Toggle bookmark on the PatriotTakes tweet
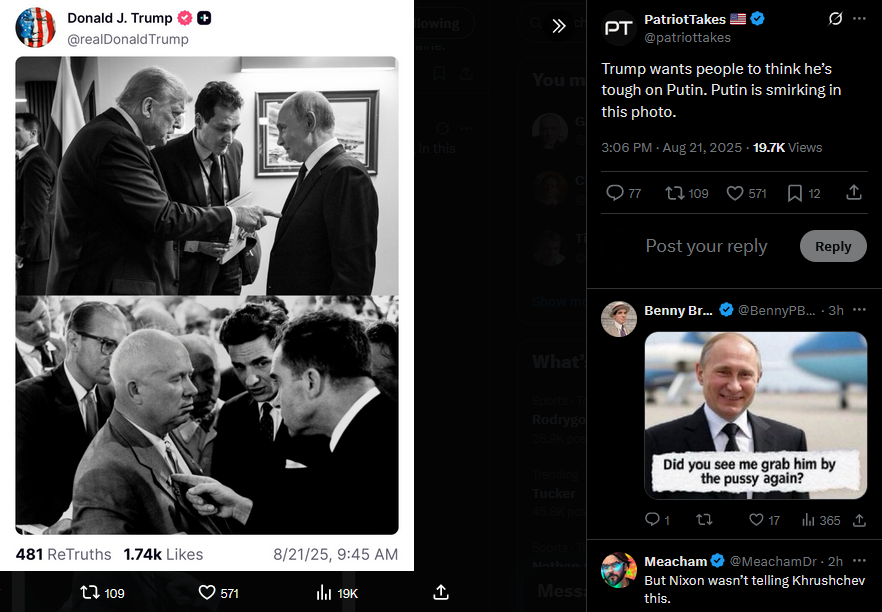 pyautogui.click(x=795, y=193)
